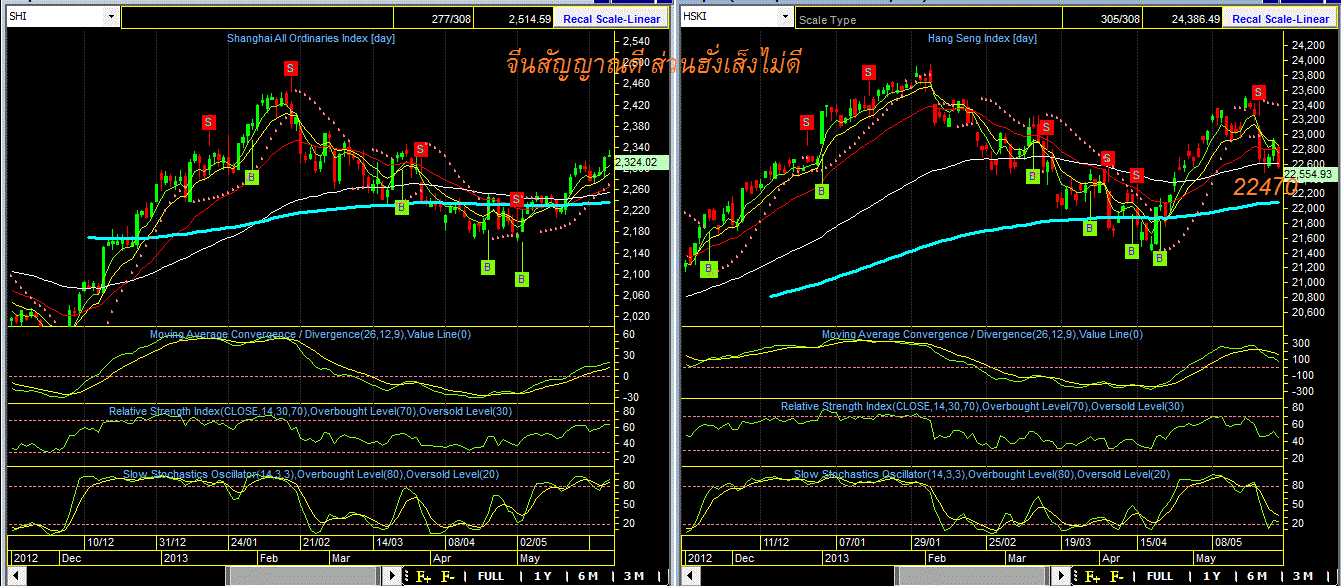The image size is (1341, 586).
Task: Click the 02/05 date label on Shanghai axis
Action: [x=535, y=541]
